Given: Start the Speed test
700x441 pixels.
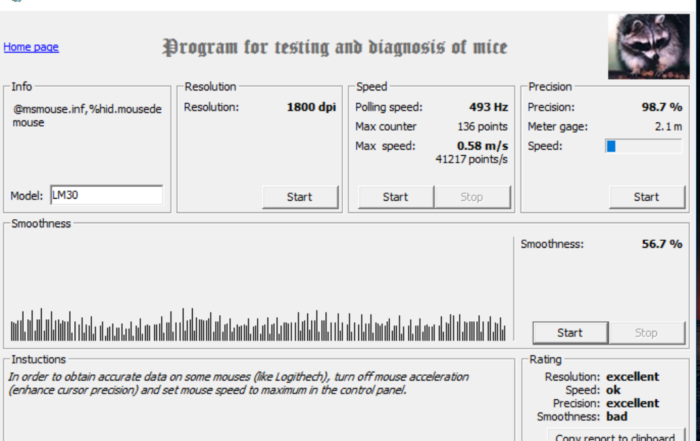Looking at the screenshot, I should [396, 197].
